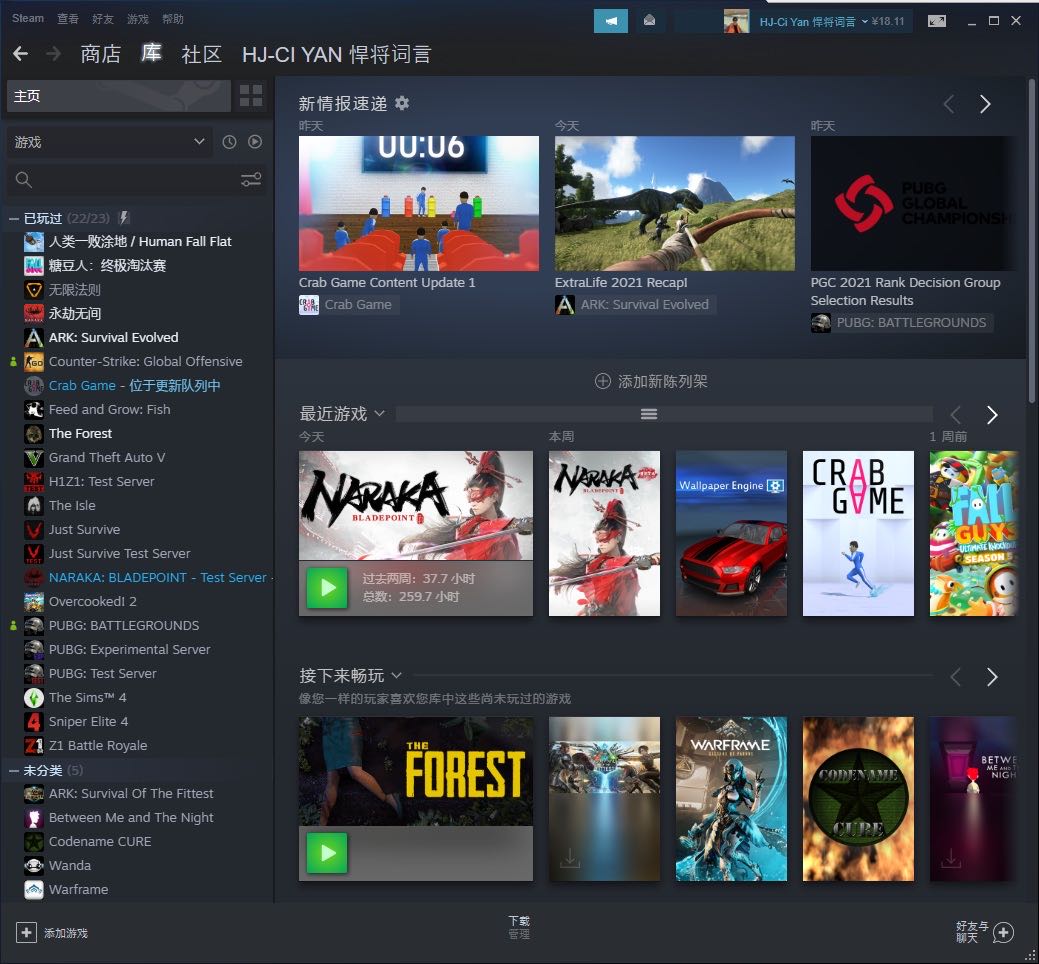Image resolution: width=1039 pixels, height=964 pixels.
Task: Open news settings gear icon
Action: click(x=402, y=103)
